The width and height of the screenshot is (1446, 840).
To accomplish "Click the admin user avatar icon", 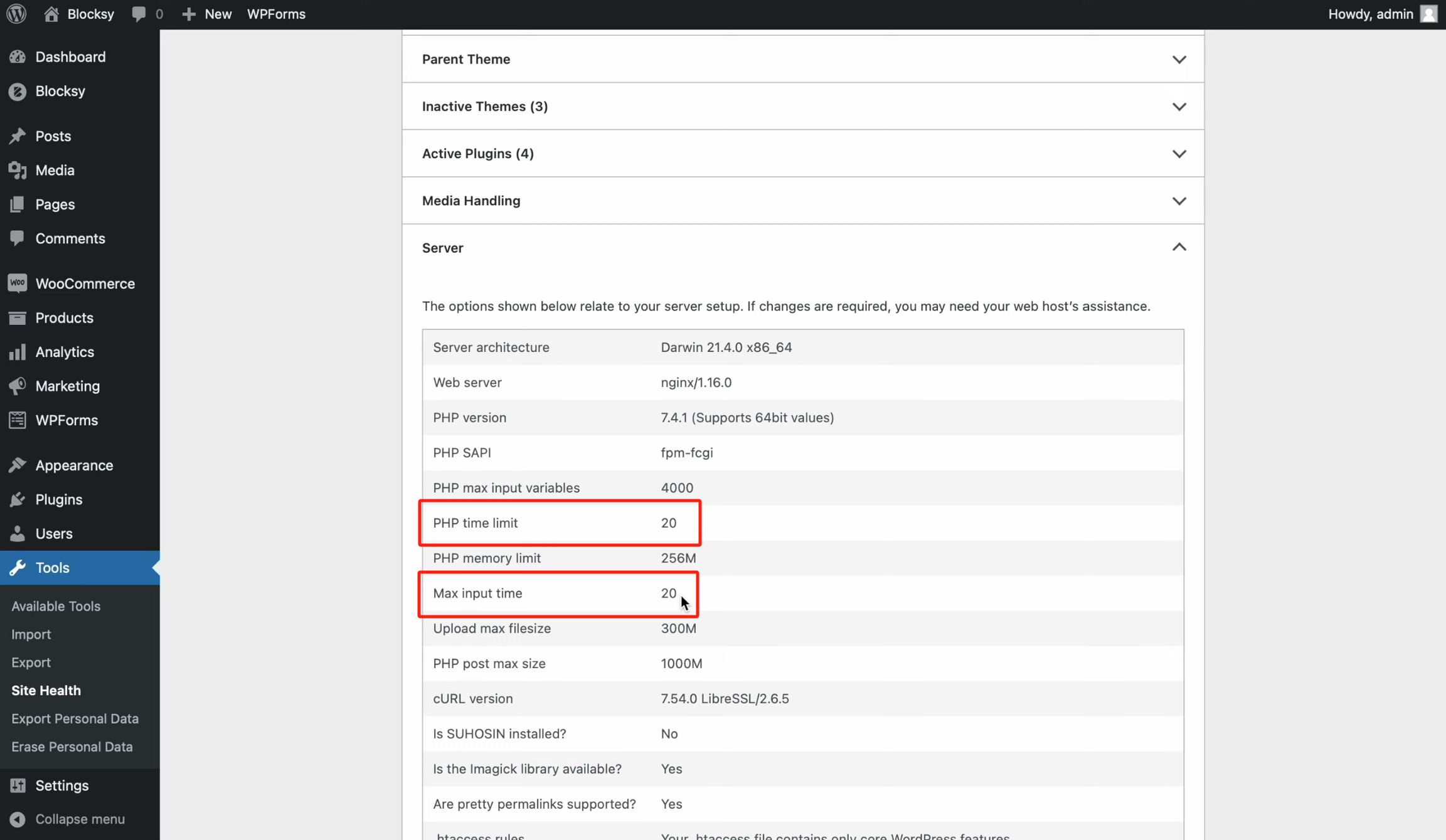I will click(x=1428, y=14).
